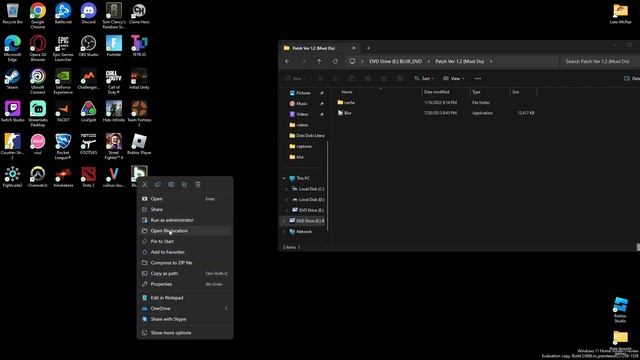Image resolution: width=640 pixels, height=360 pixels.
Task: Select the GeForce Experience desktop icon
Action: pyautogui.click(x=63, y=81)
